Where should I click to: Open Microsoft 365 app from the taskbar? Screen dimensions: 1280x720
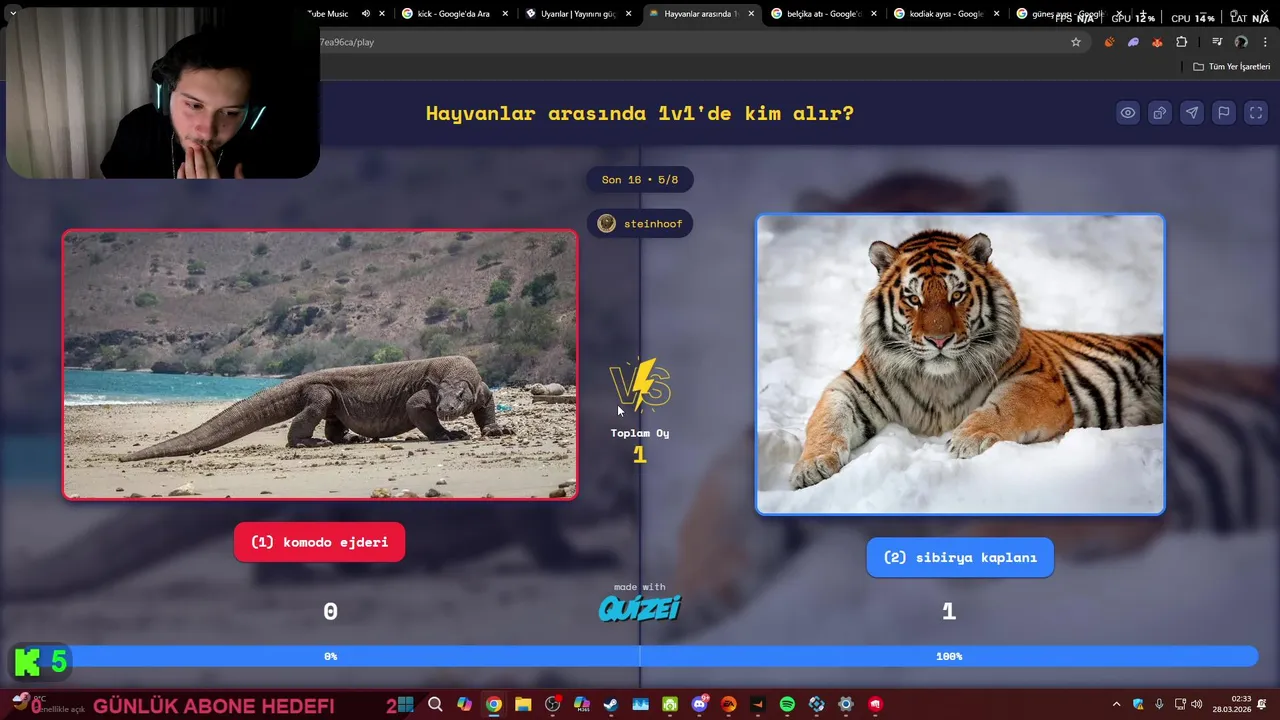[x=582, y=704]
